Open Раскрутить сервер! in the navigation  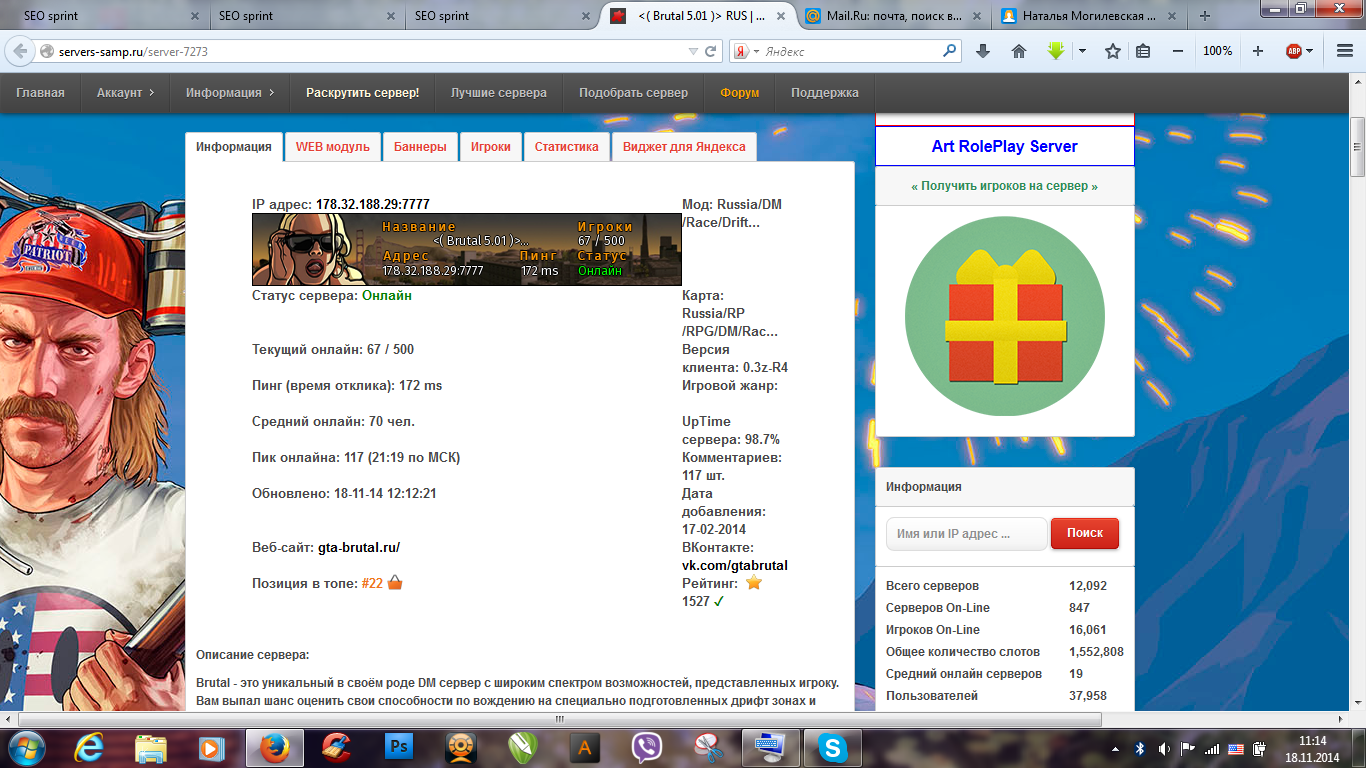coord(362,92)
